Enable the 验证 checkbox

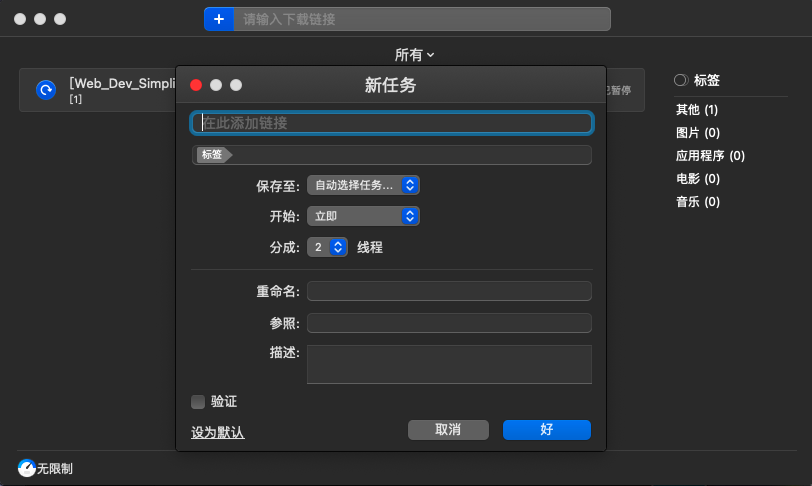198,402
